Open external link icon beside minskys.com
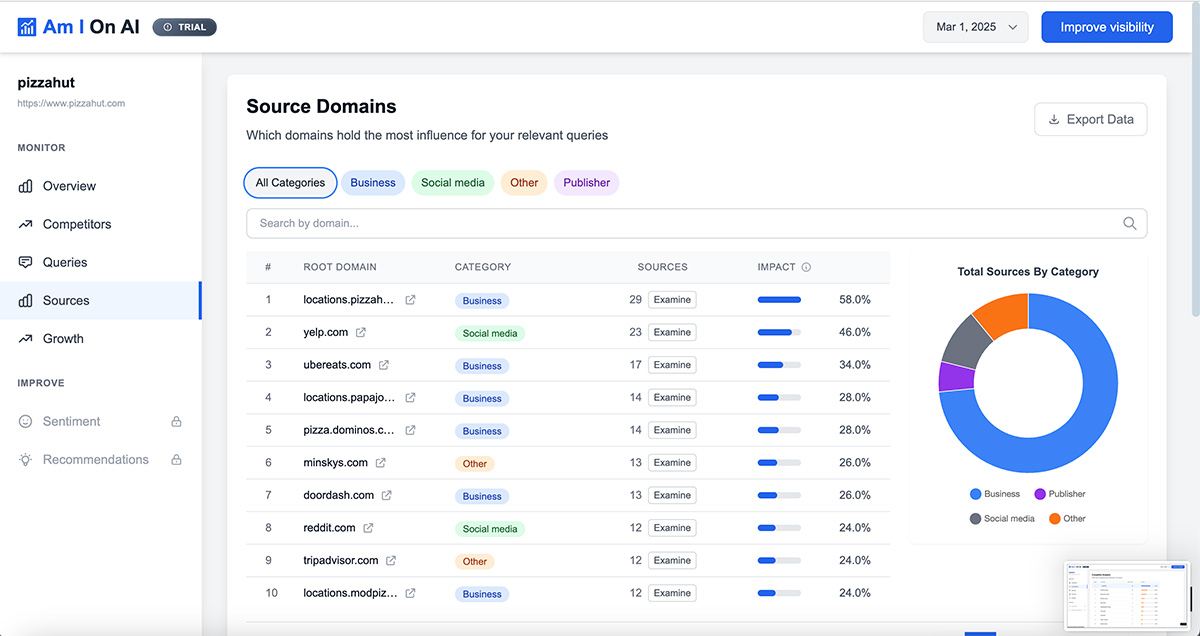This screenshot has width=1200, height=636. tap(381, 463)
